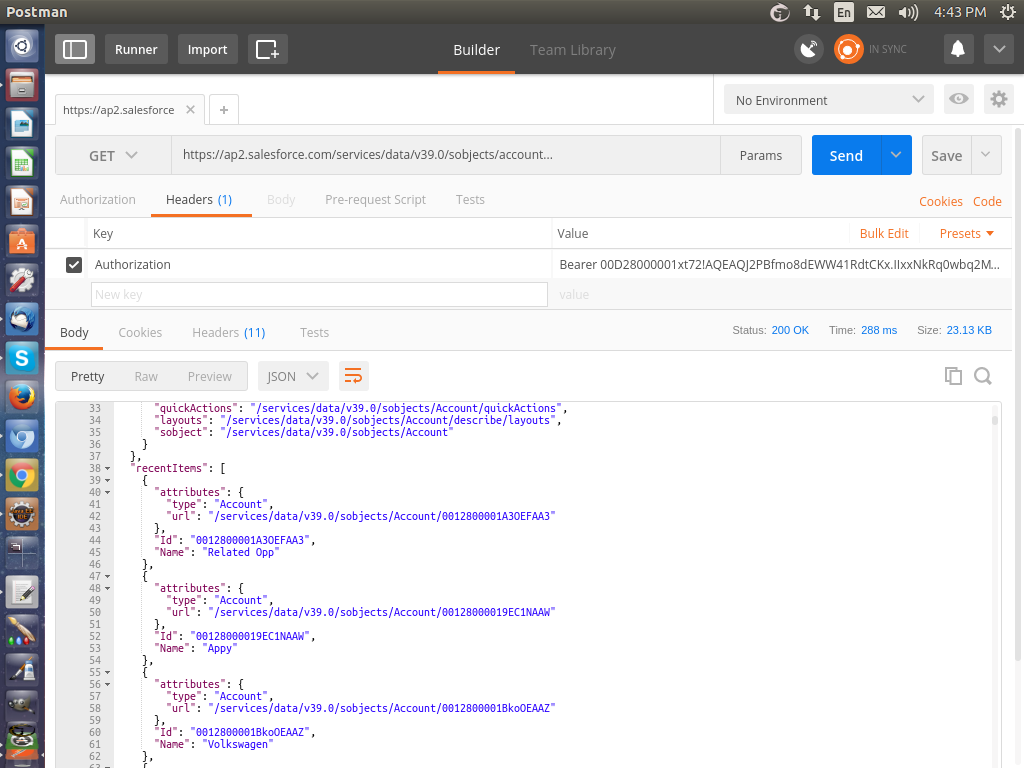Open the request Cookies link
Viewport: 1024px width, 768px height.
940,201
